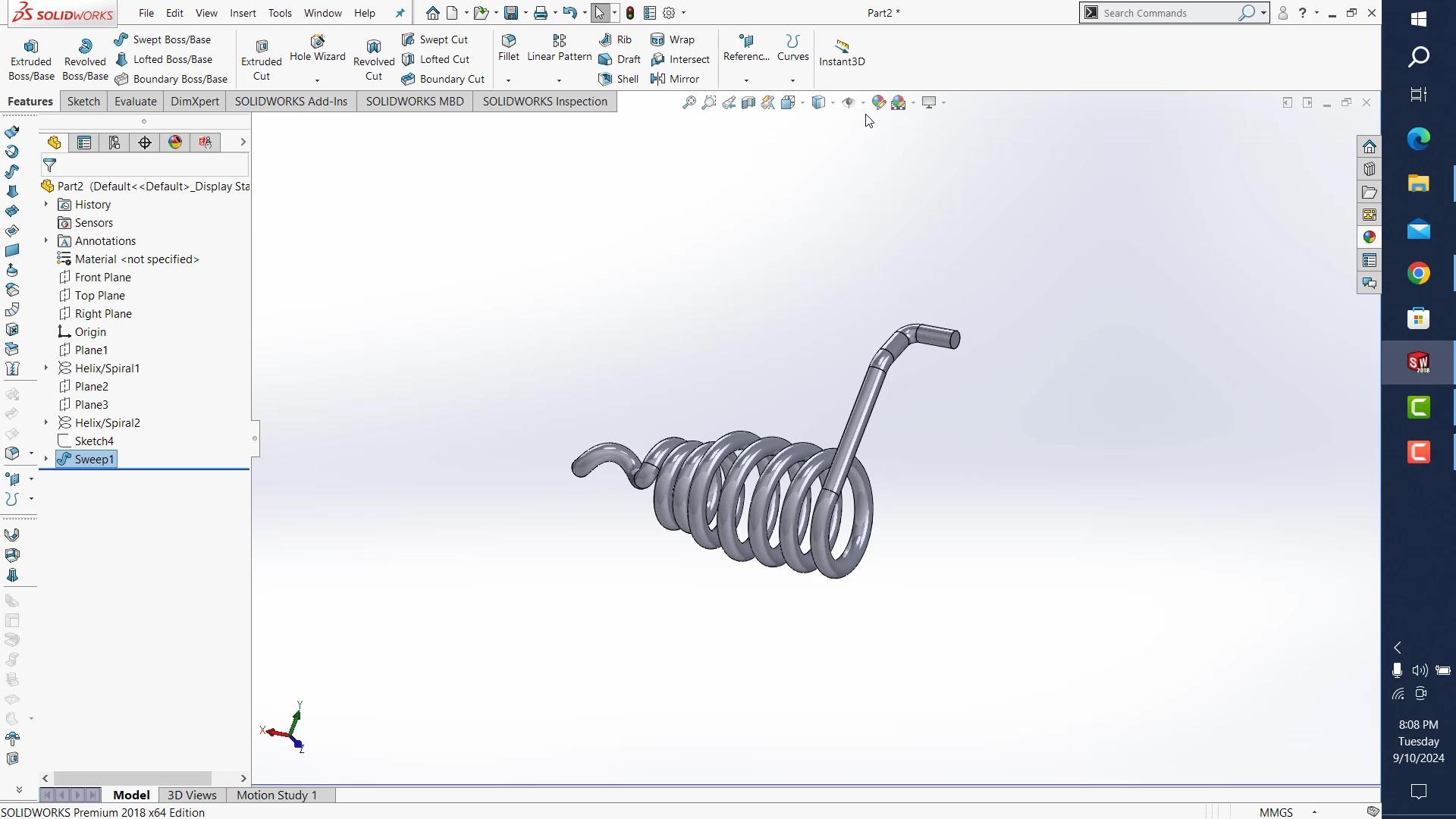
Task: Open the Hole Wizard tool
Action: click(317, 48)
